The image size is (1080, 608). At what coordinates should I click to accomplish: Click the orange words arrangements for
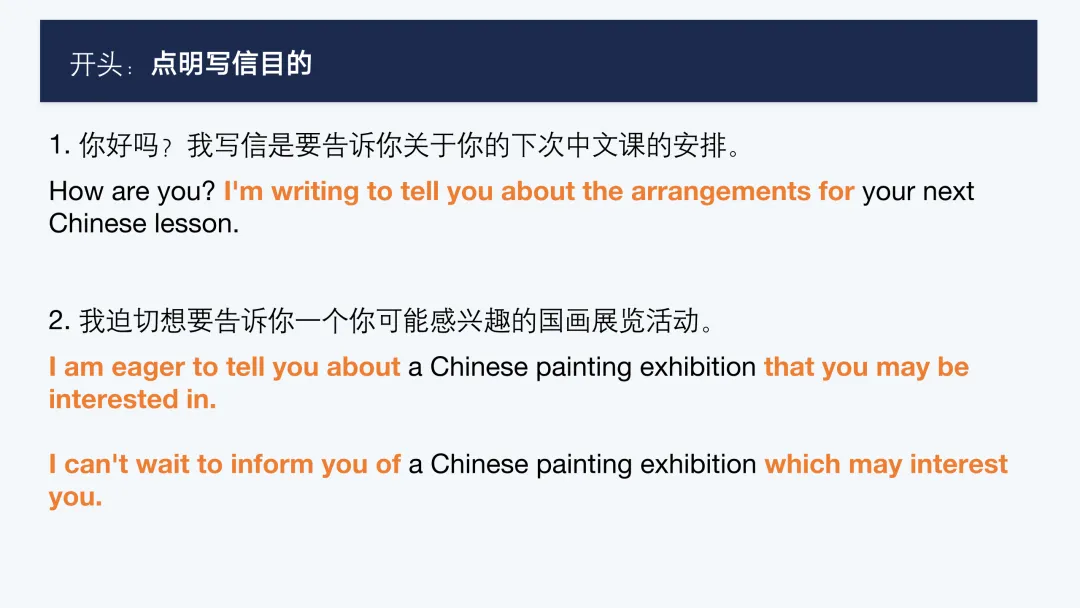(742, 191)
